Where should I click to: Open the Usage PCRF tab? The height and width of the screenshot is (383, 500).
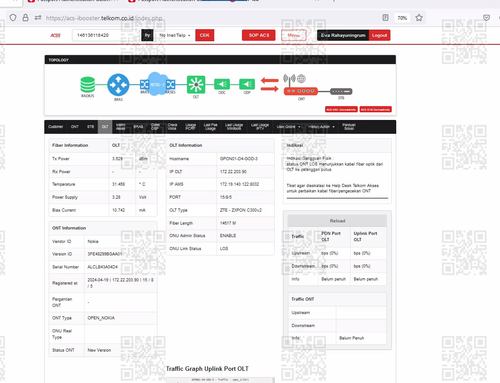(x=190, y=127)
